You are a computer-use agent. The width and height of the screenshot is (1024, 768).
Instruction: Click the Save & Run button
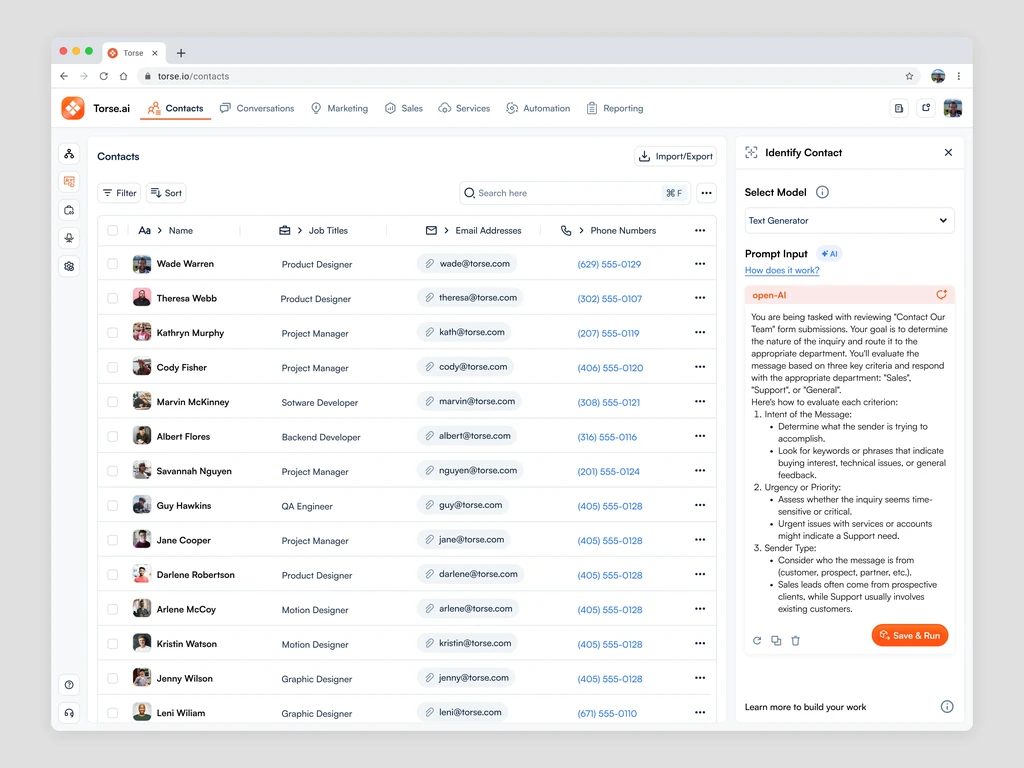coord(909,635)
